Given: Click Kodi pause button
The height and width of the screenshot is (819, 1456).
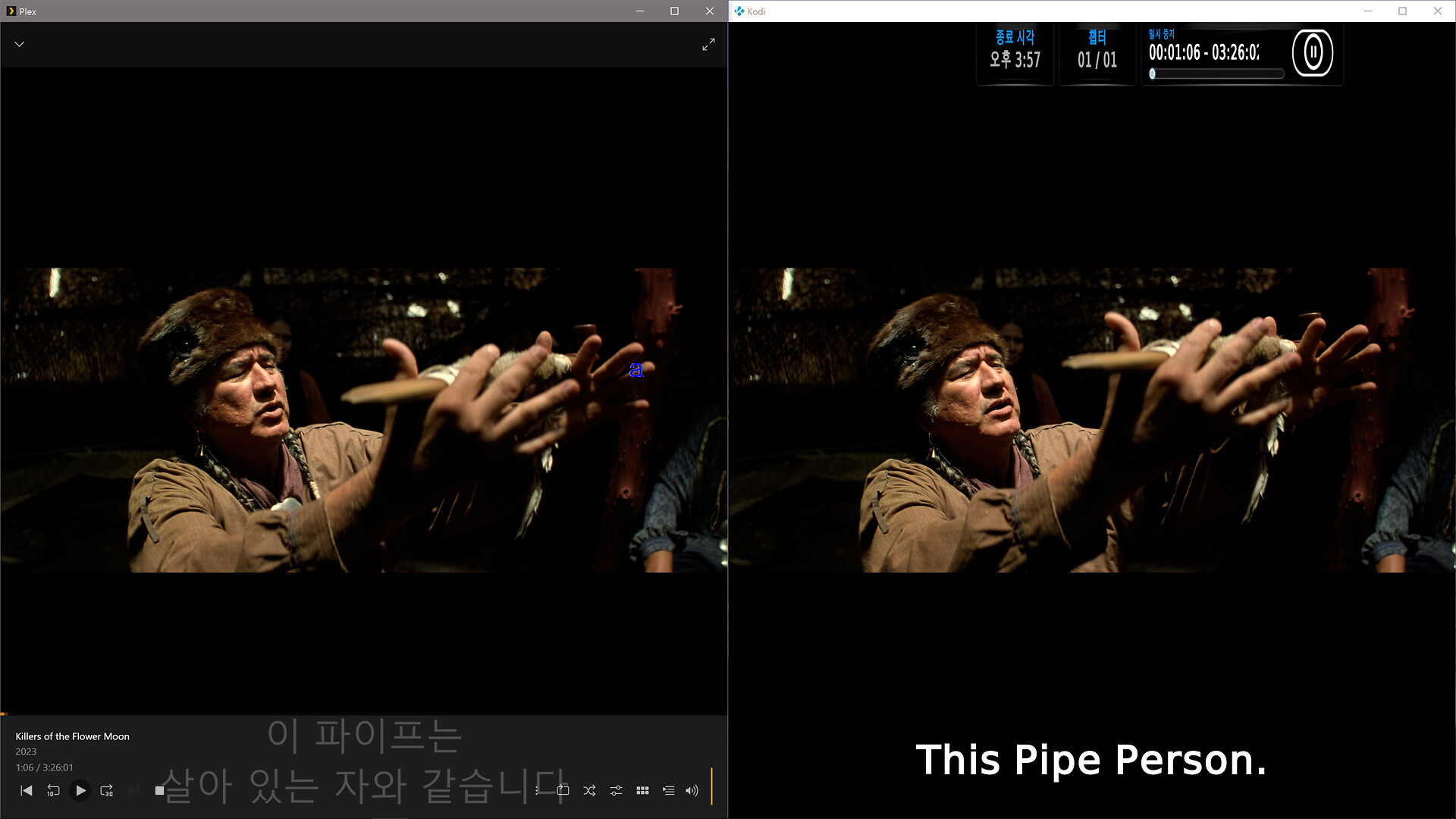Looking at the screenshot, I should [1313, 52].
